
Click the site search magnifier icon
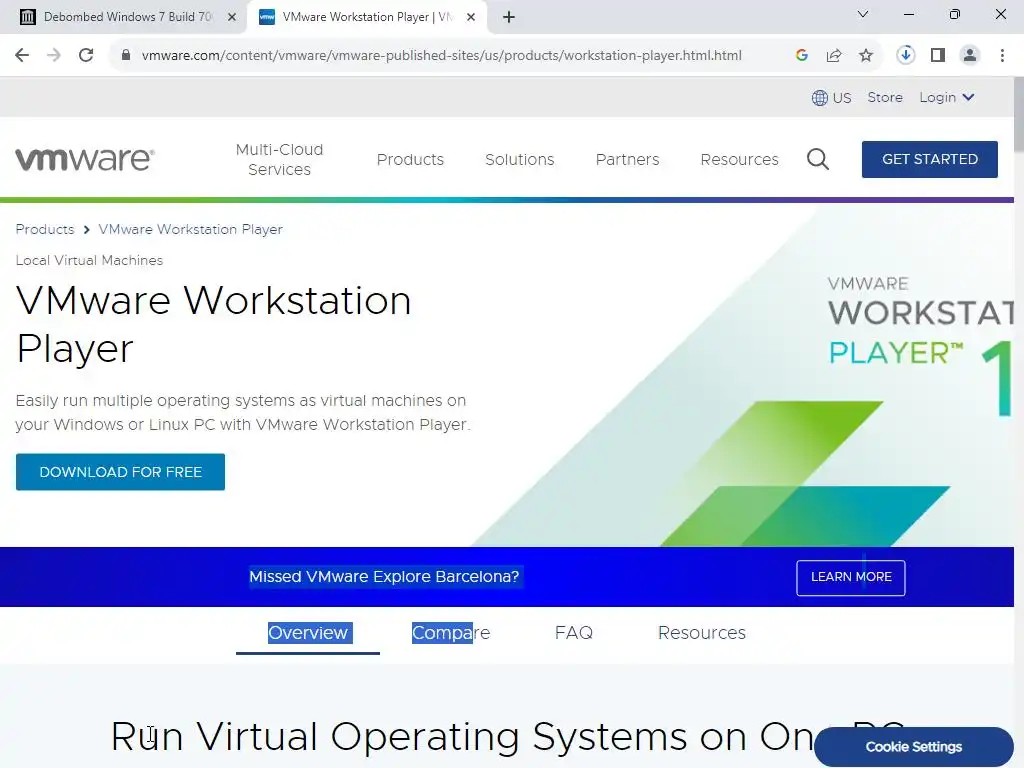[818, 159]
